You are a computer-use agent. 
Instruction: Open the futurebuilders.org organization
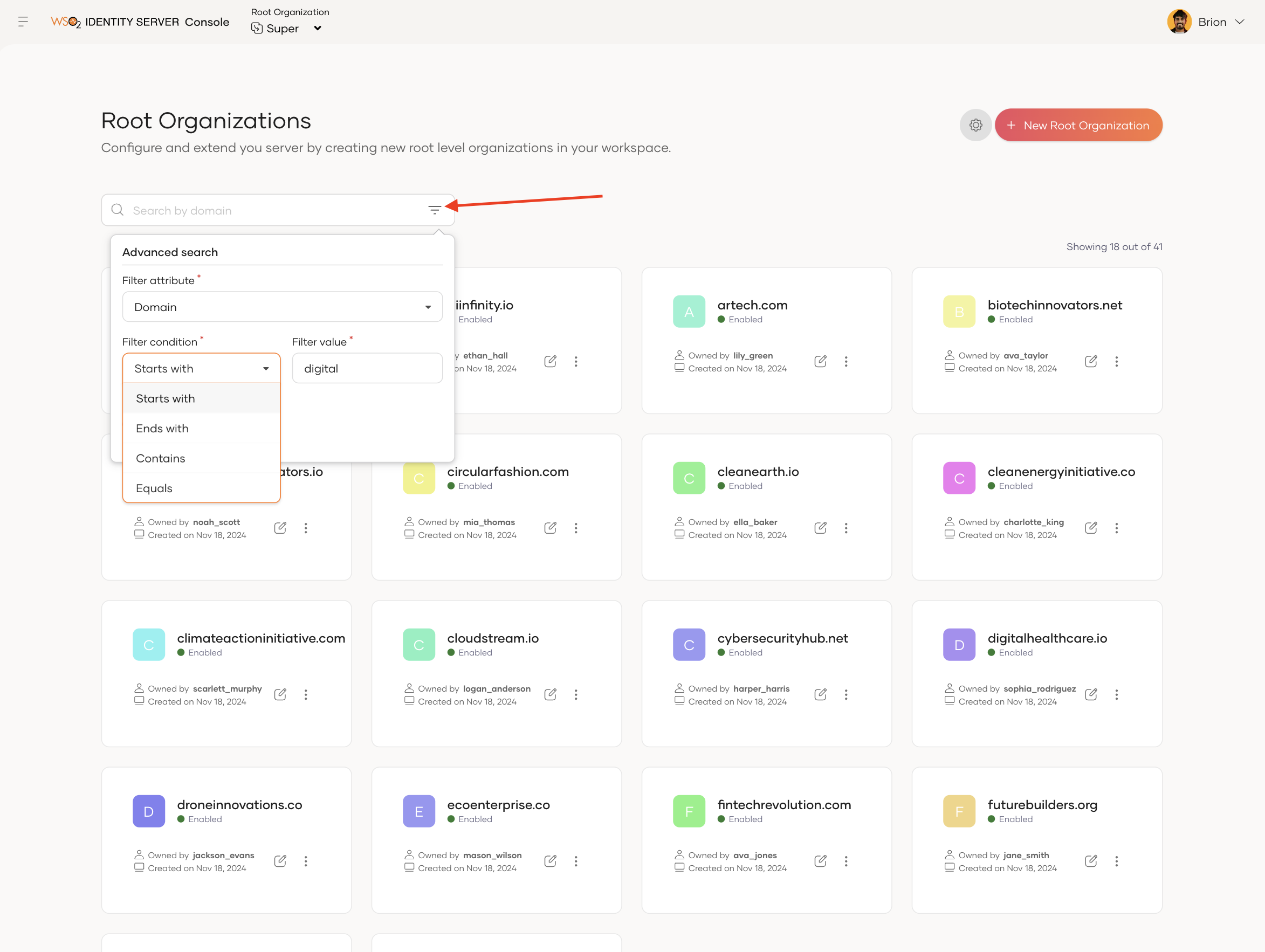point(1042,805)
